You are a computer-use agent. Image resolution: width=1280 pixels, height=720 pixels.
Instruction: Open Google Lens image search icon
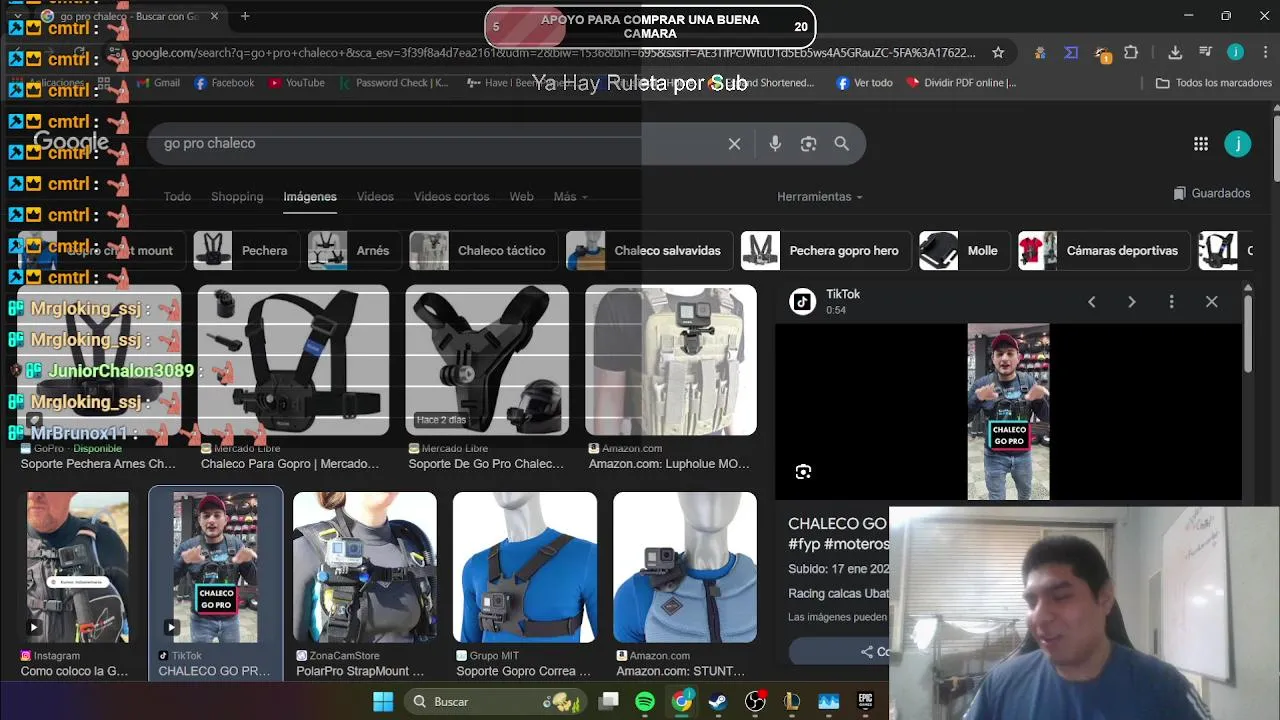pos(808,144)
